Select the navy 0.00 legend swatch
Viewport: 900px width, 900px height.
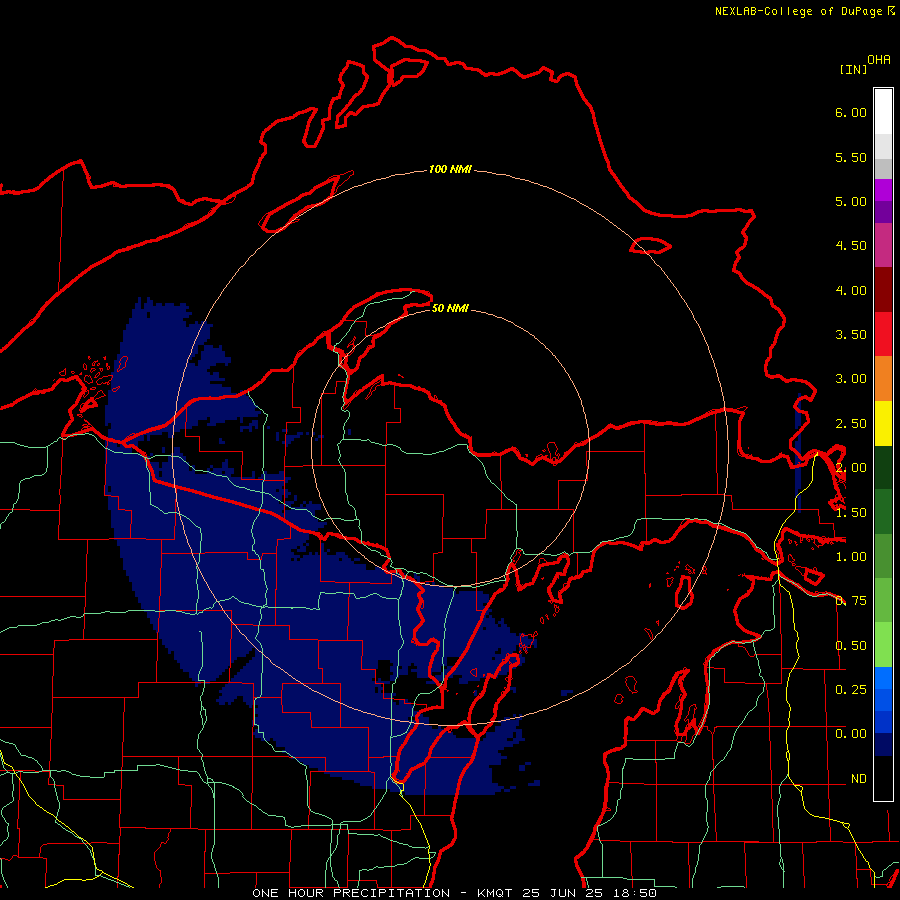pyautogui.click(x=883, y=745)
